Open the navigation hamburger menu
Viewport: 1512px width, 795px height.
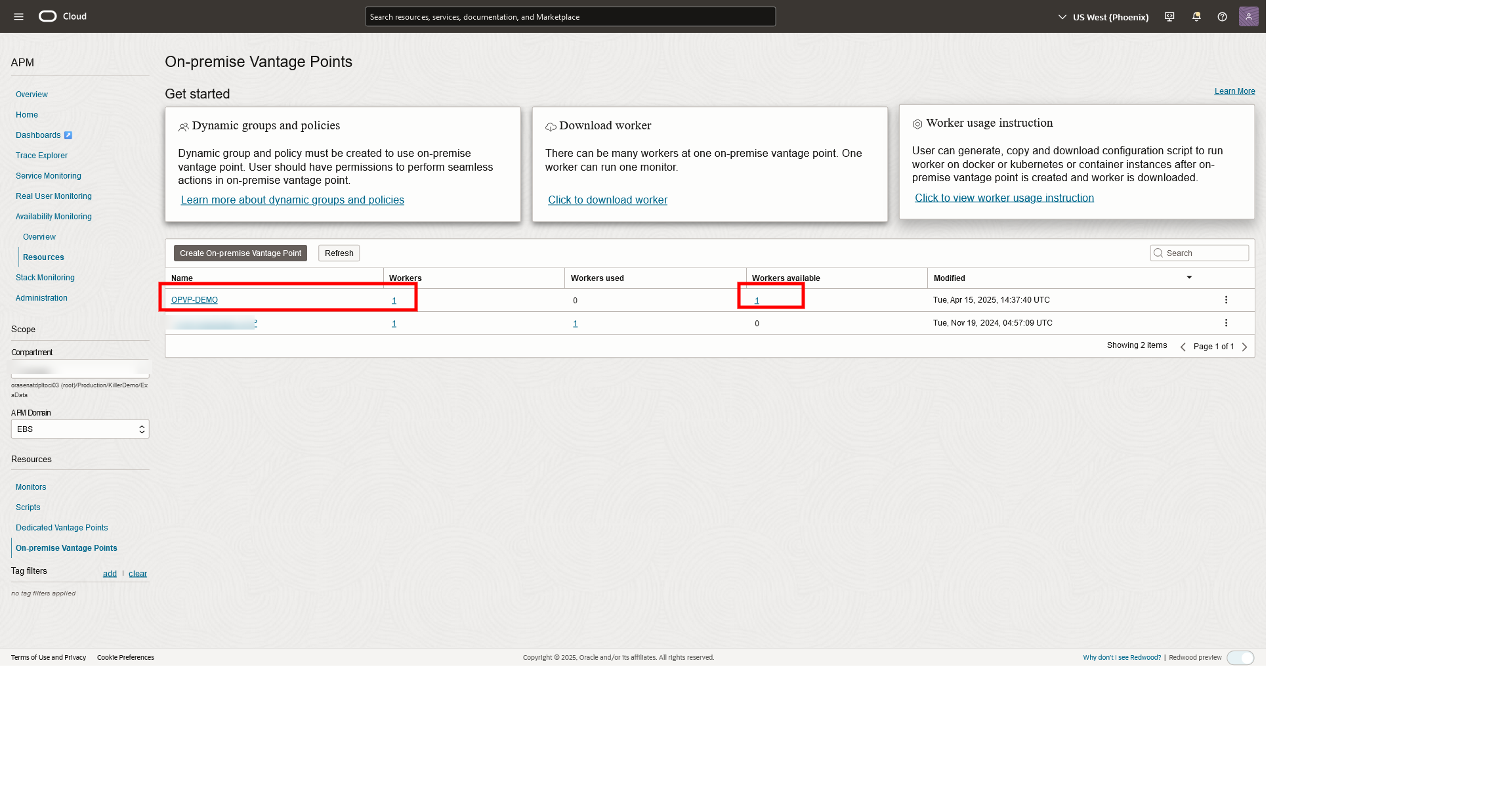tap(18, 16)
